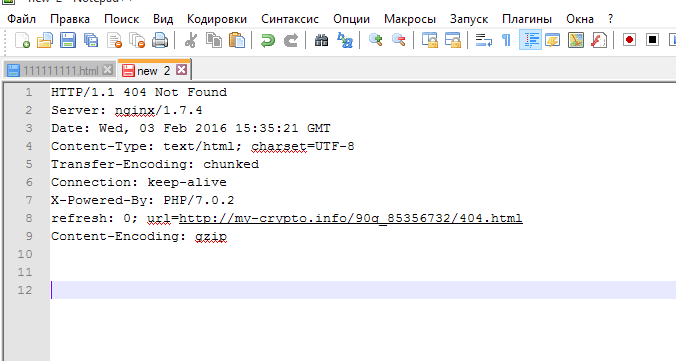
Task: Open the Макросы menu
Action: (x=410, y=19)
